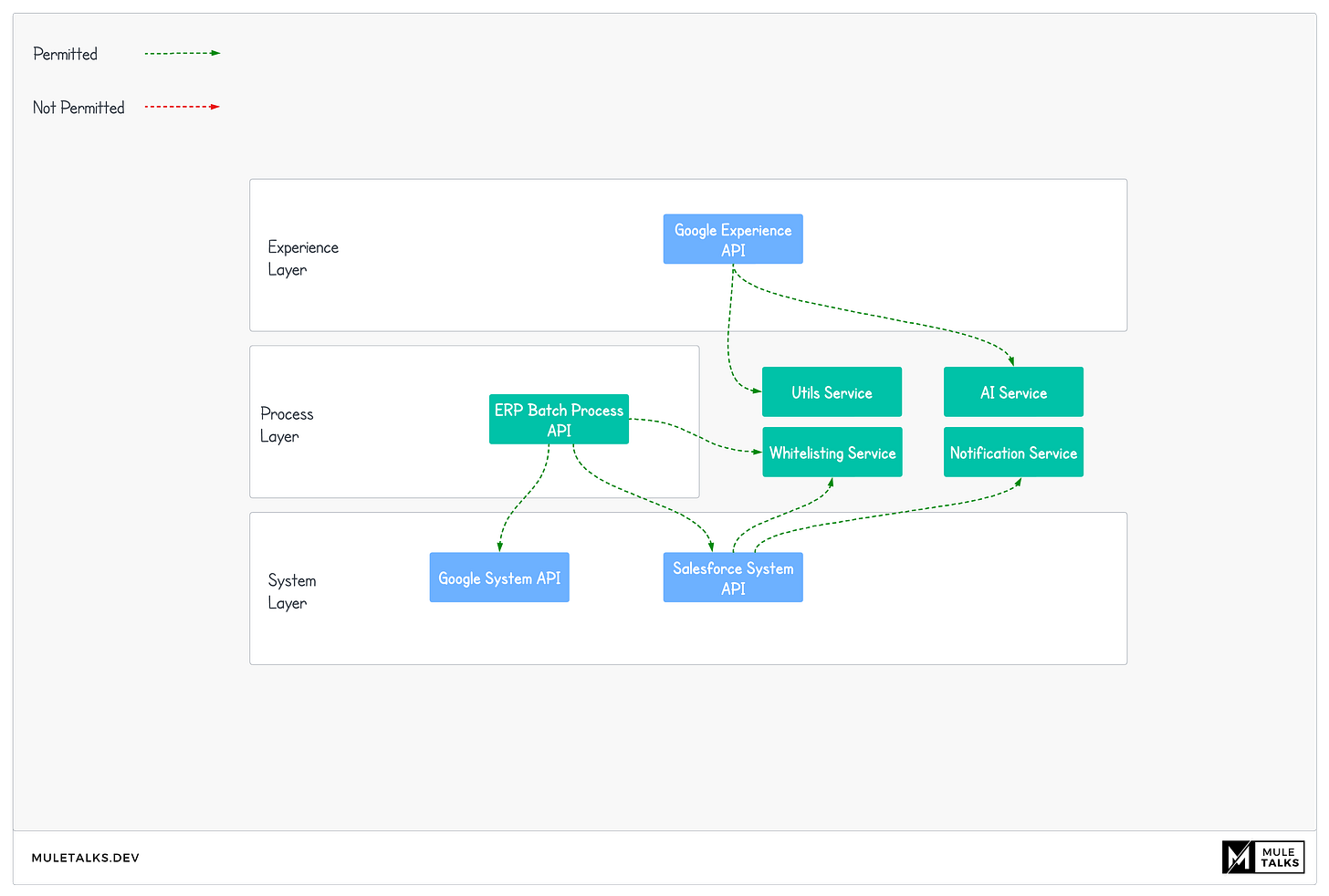Click the Whitelisting Service box

[832, 453]
